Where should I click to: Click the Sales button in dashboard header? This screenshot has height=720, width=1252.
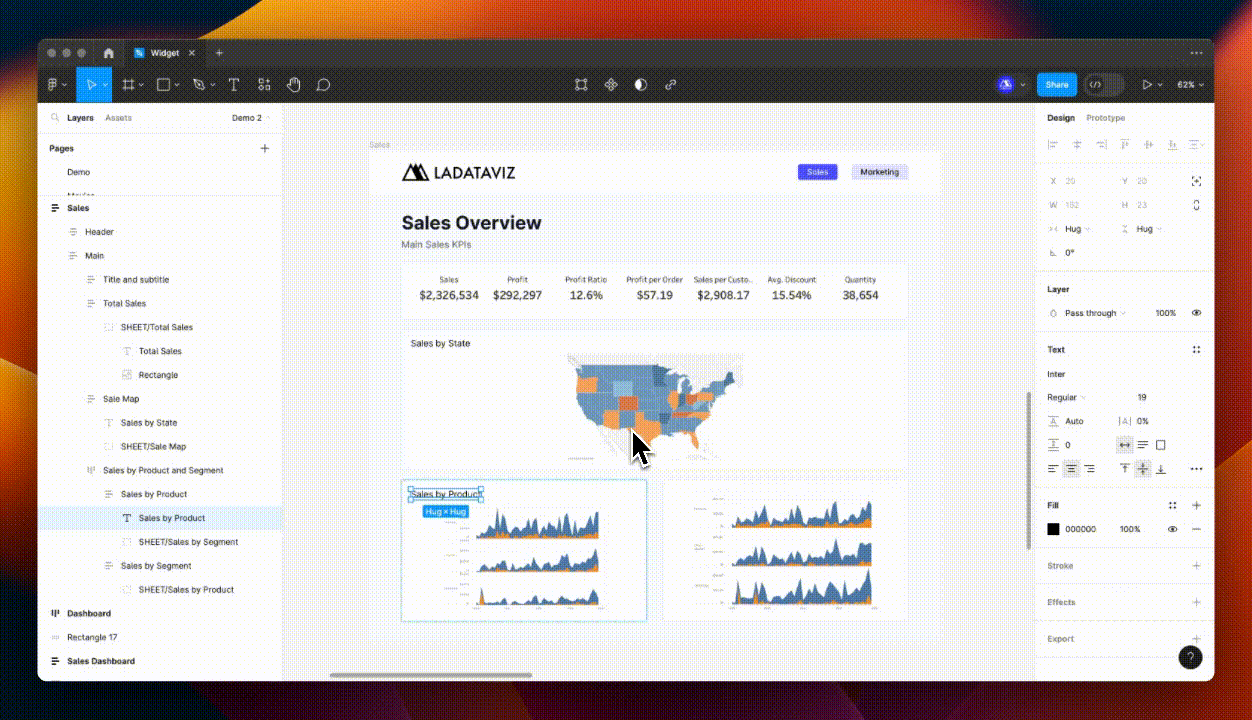818,172
